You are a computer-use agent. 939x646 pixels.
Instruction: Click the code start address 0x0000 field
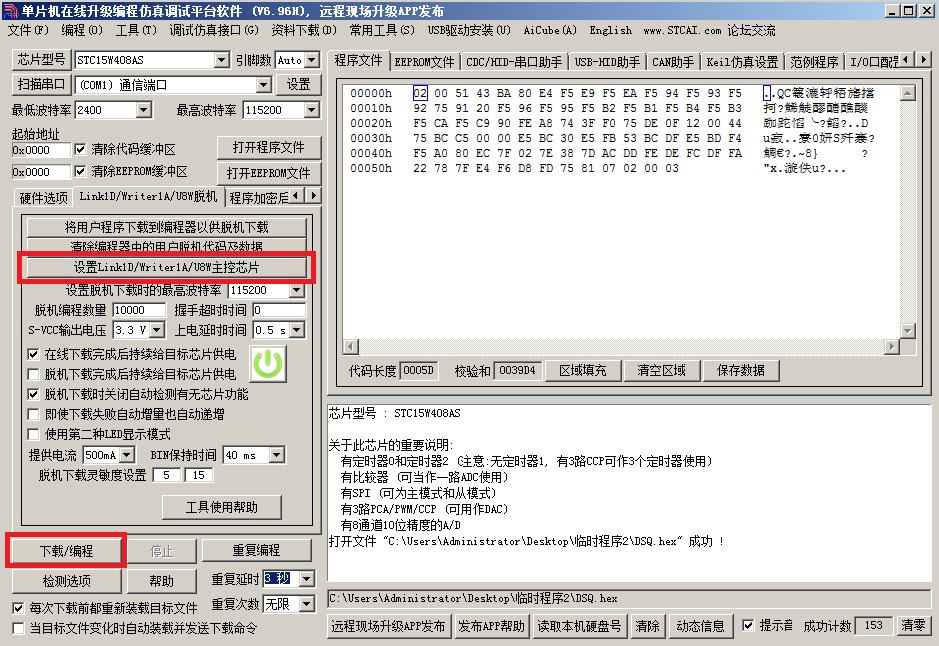click(41, 150)
